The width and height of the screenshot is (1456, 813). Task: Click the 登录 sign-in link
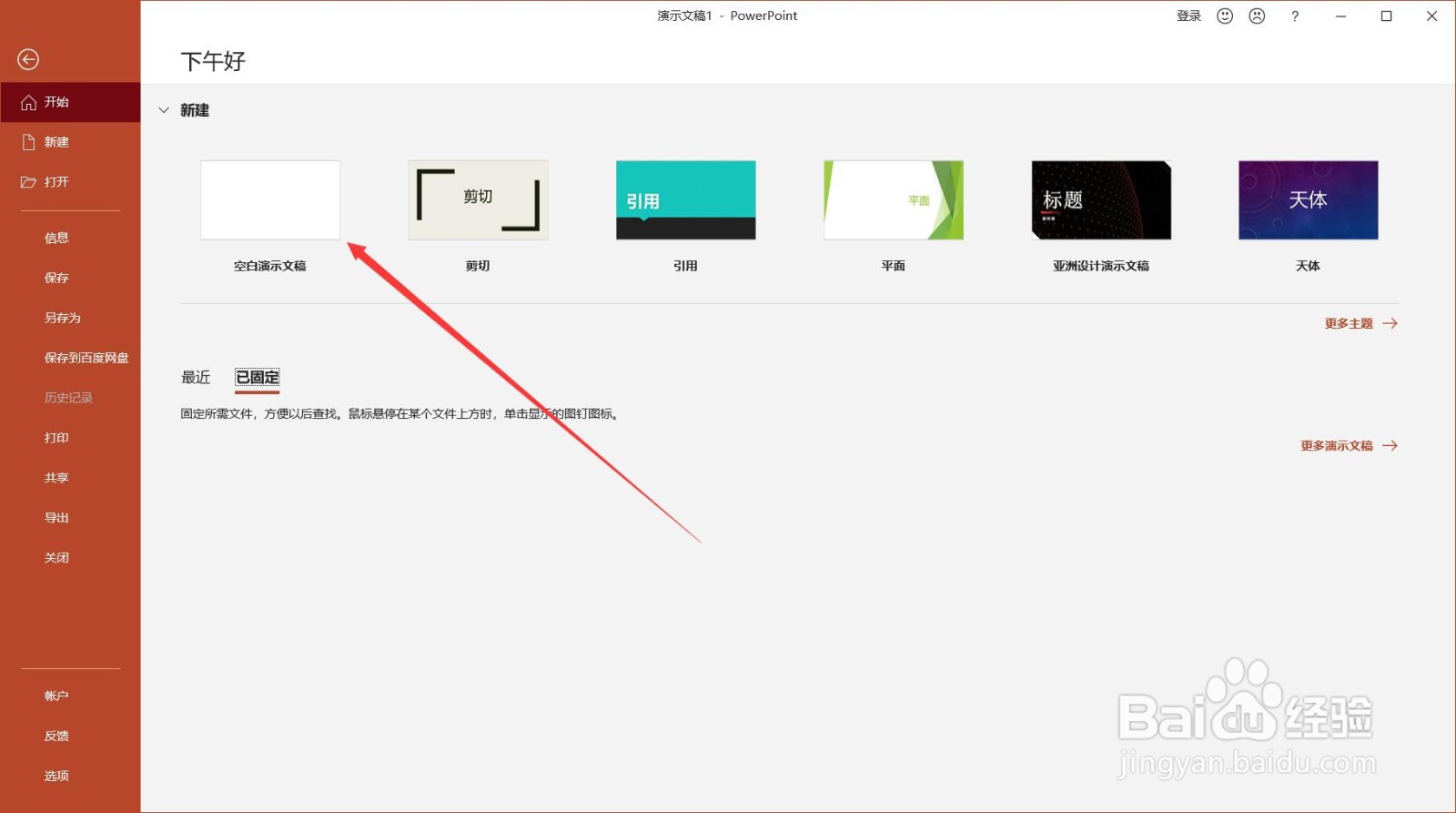(x=1188, y=15)
